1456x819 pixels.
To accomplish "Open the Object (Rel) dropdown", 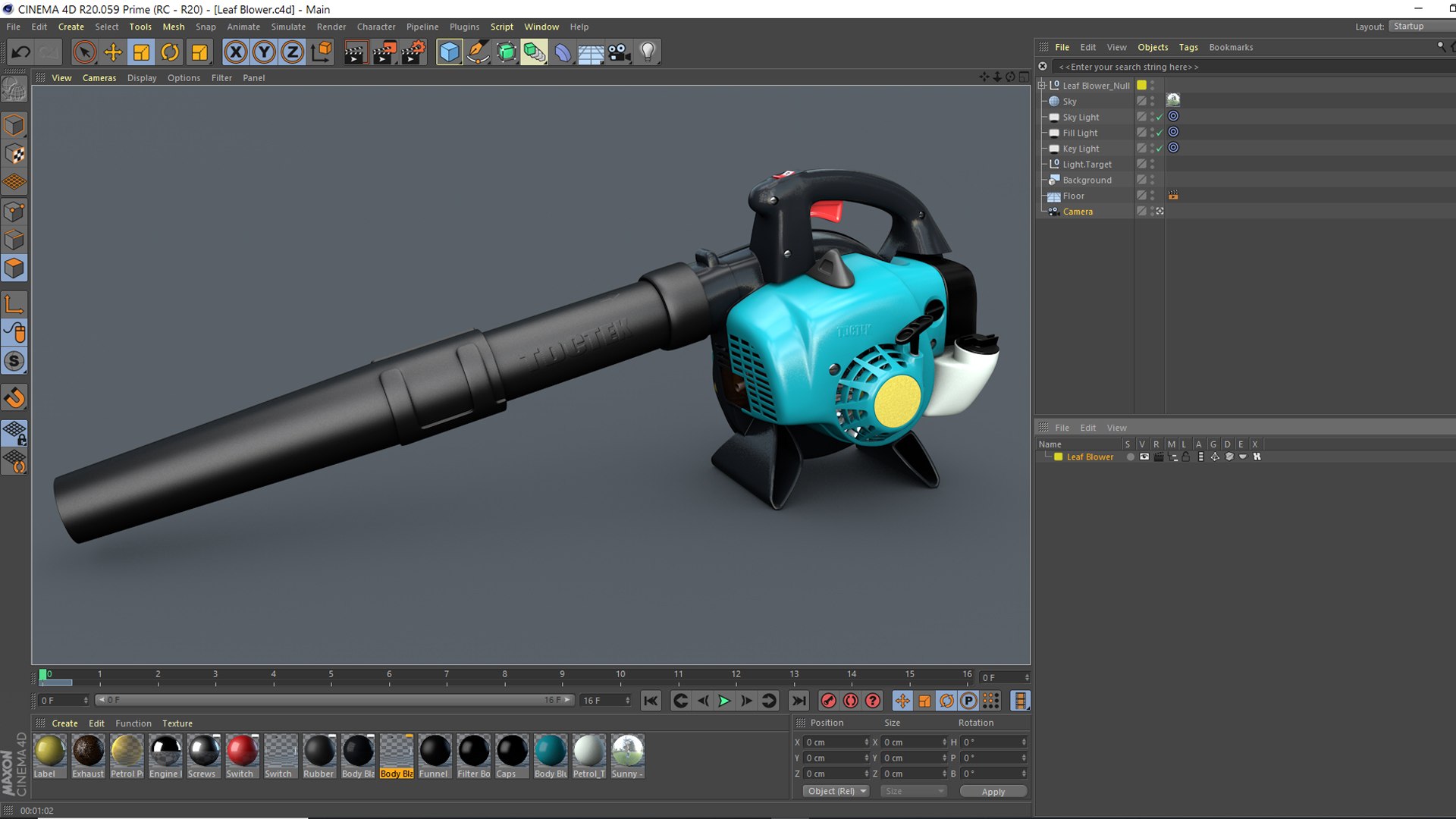I will pos(836,791).
